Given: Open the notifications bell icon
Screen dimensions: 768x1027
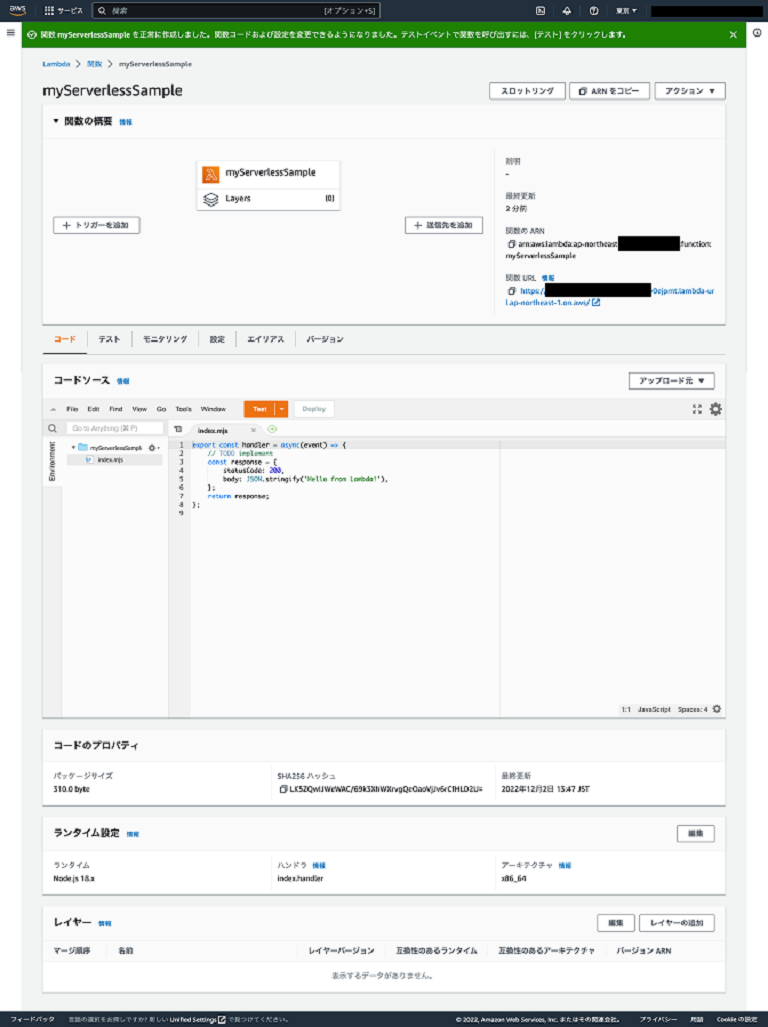Looking at the screenshot, I should tap(567, 10).
